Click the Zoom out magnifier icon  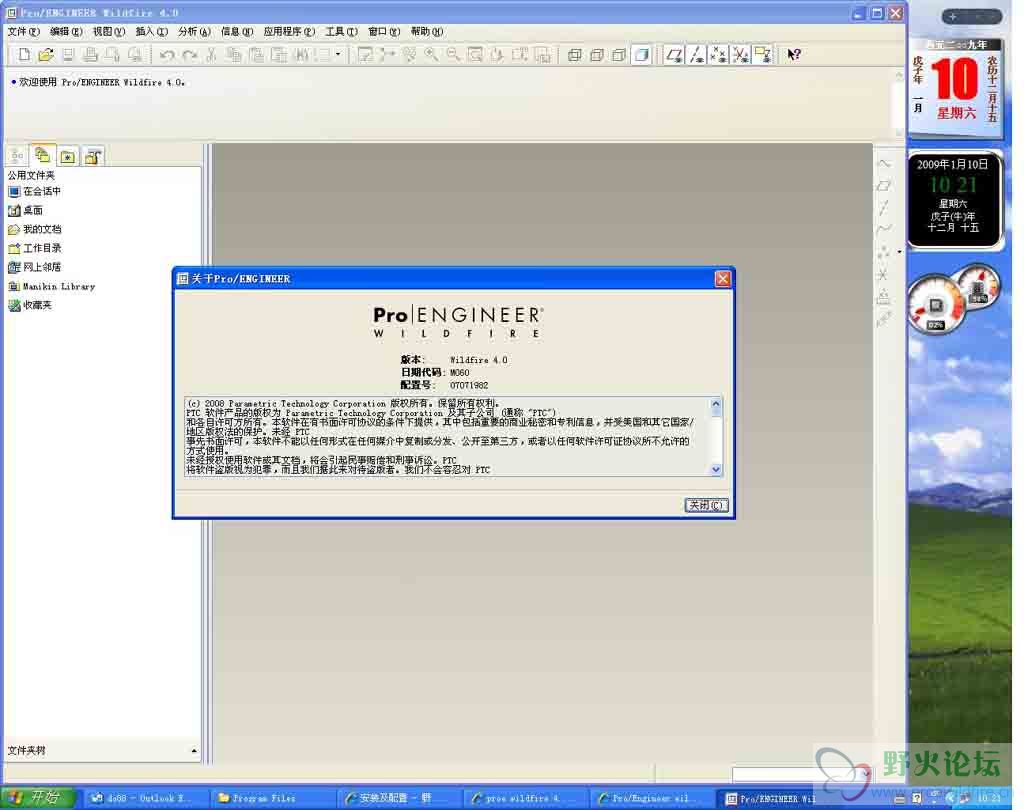click(x=453, y=55)
